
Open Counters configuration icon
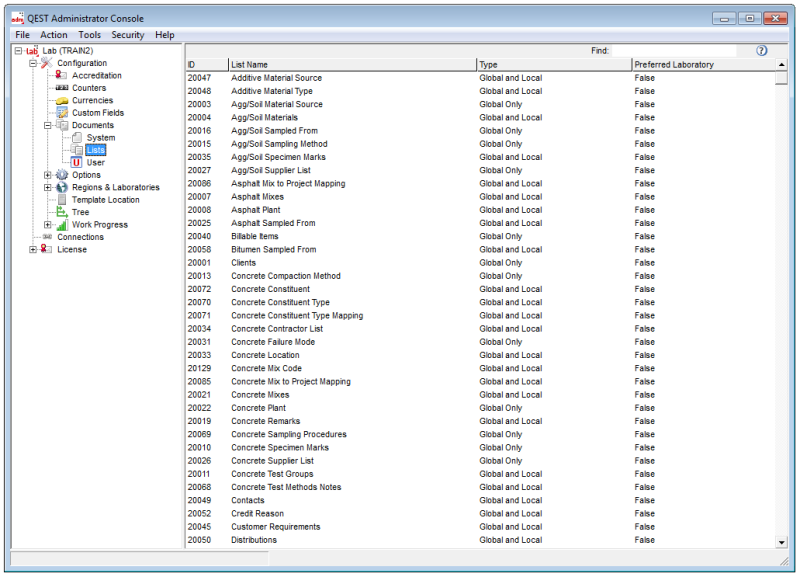(x=60, y=87)
